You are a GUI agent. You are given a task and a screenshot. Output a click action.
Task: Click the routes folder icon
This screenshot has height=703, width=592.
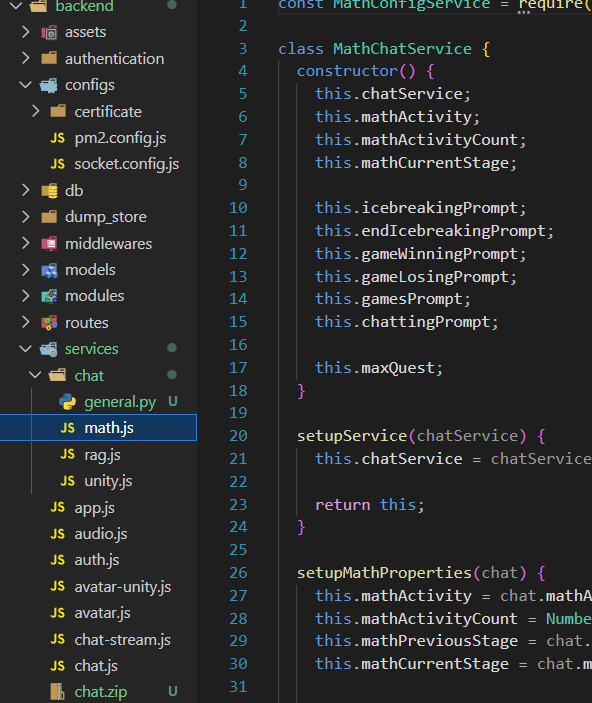coord(49,323)
